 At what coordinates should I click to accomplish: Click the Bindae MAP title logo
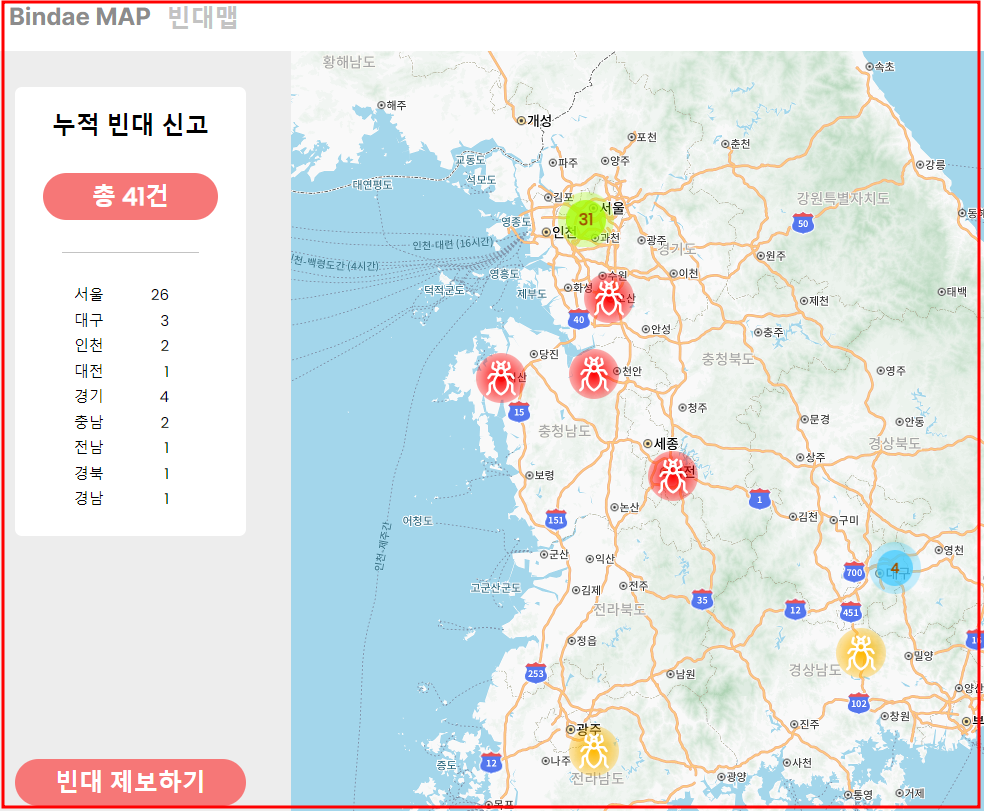[x=75, y=16]
